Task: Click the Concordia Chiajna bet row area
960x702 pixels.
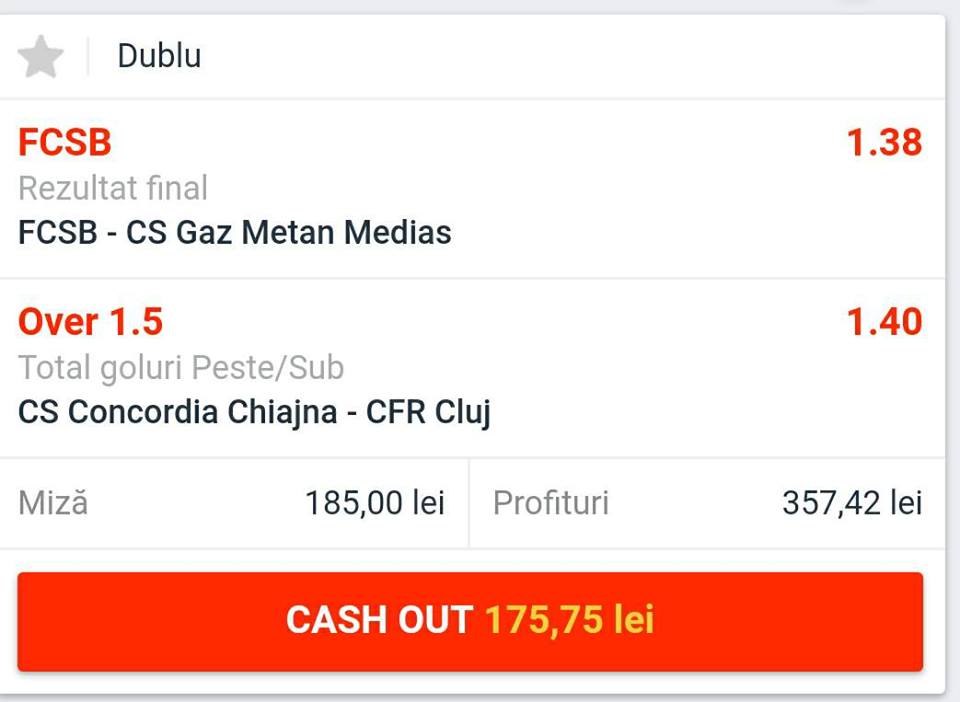Action: [472, 368]
